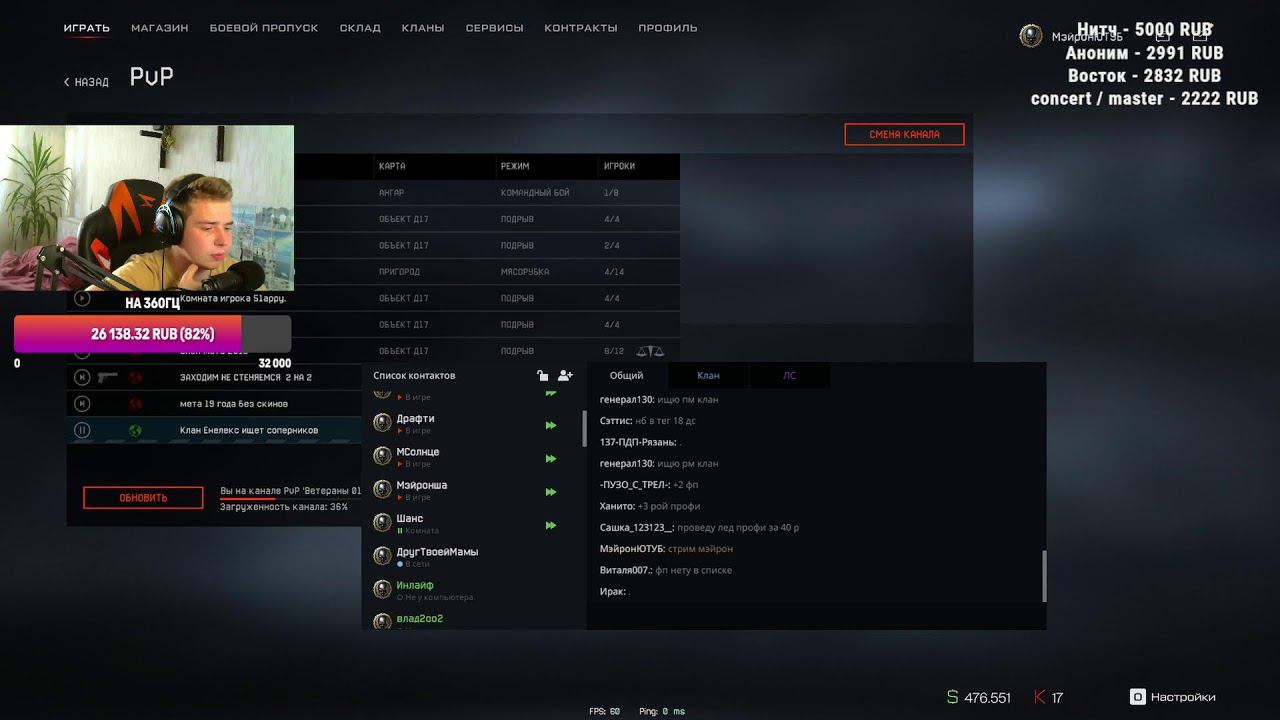The width and height of the screenshot is (1280, 720).
Task: Click chat sender name генерал130 first message
Action: [x=628, y=399]
